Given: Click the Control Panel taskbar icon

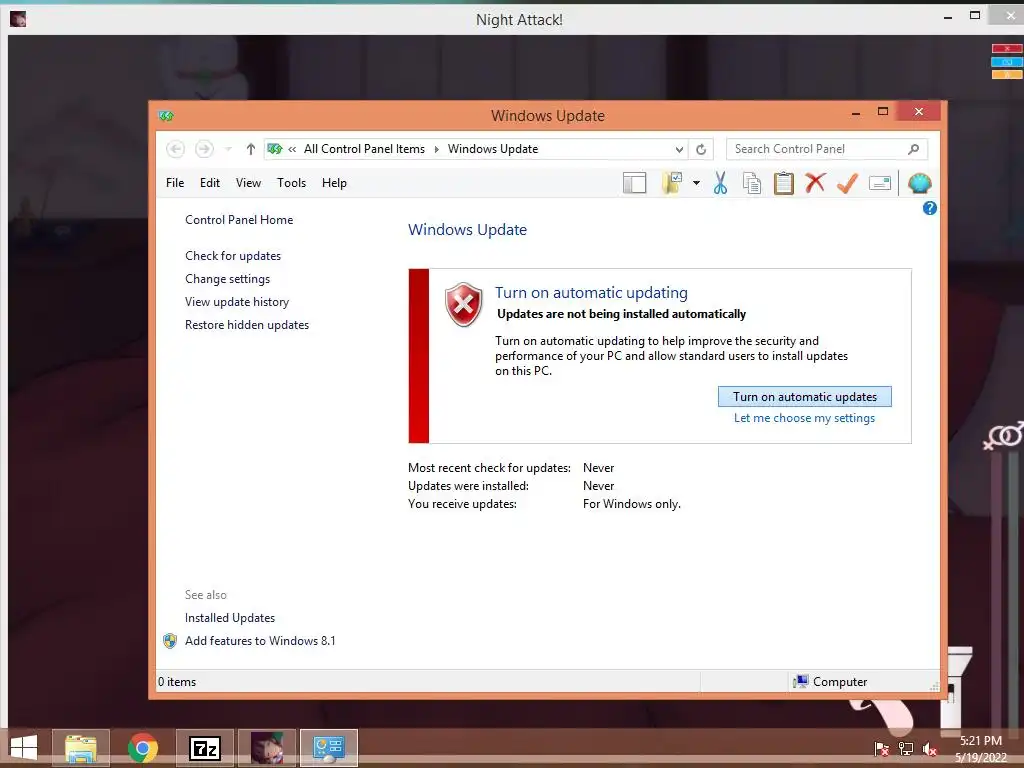Looking at the screenshot, I should (328, 748).
